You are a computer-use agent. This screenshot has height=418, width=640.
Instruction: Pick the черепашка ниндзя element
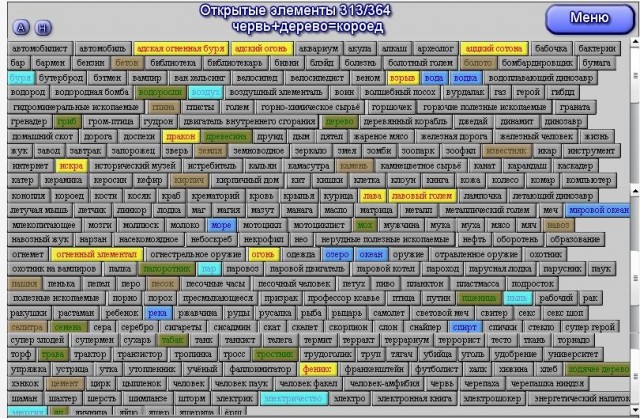[547, 384]
